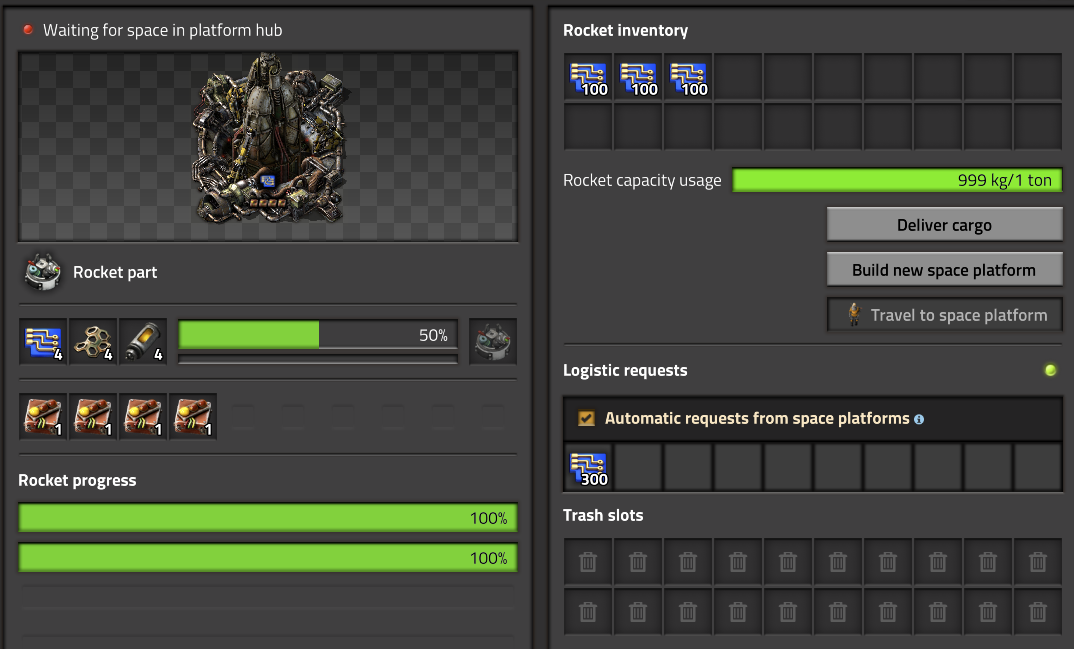Select the rocket fuel ingredient icon
The width and height of the screenshot is (1074, 649).
point(143,342)
